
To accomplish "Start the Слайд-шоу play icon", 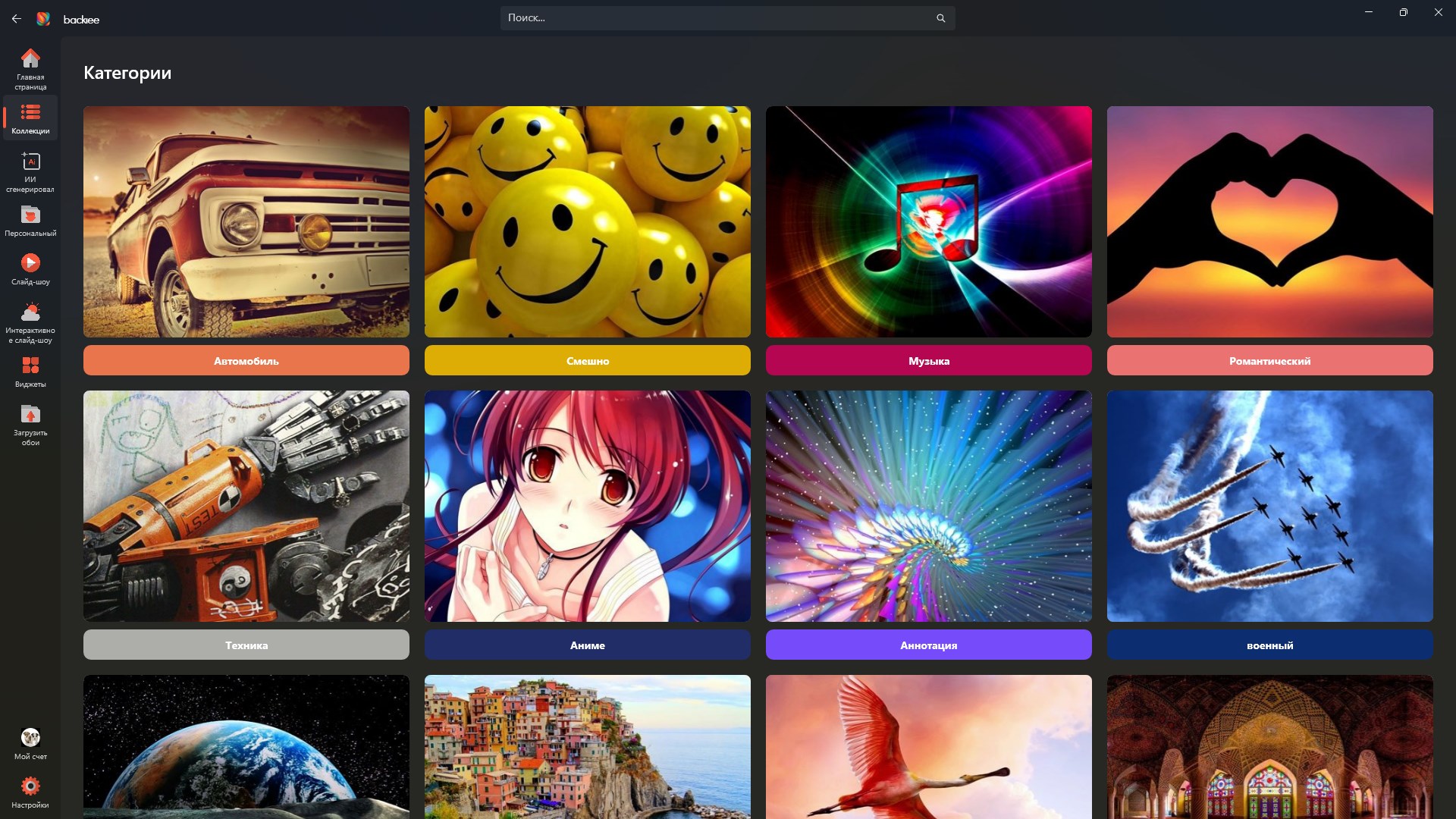I will pos(30,262).
